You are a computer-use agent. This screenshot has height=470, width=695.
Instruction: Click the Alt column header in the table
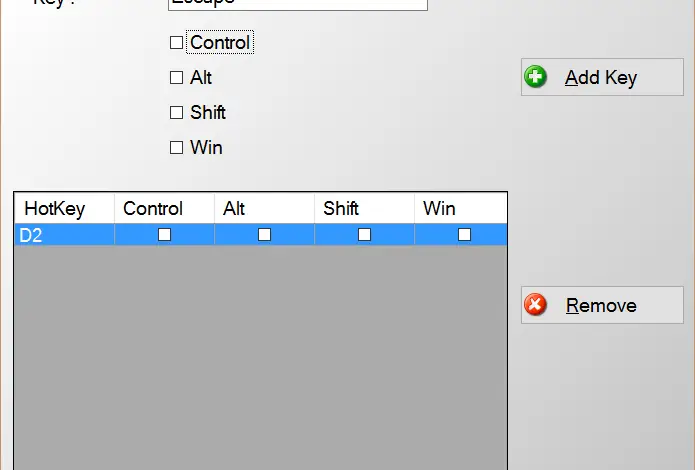[264, 209]
